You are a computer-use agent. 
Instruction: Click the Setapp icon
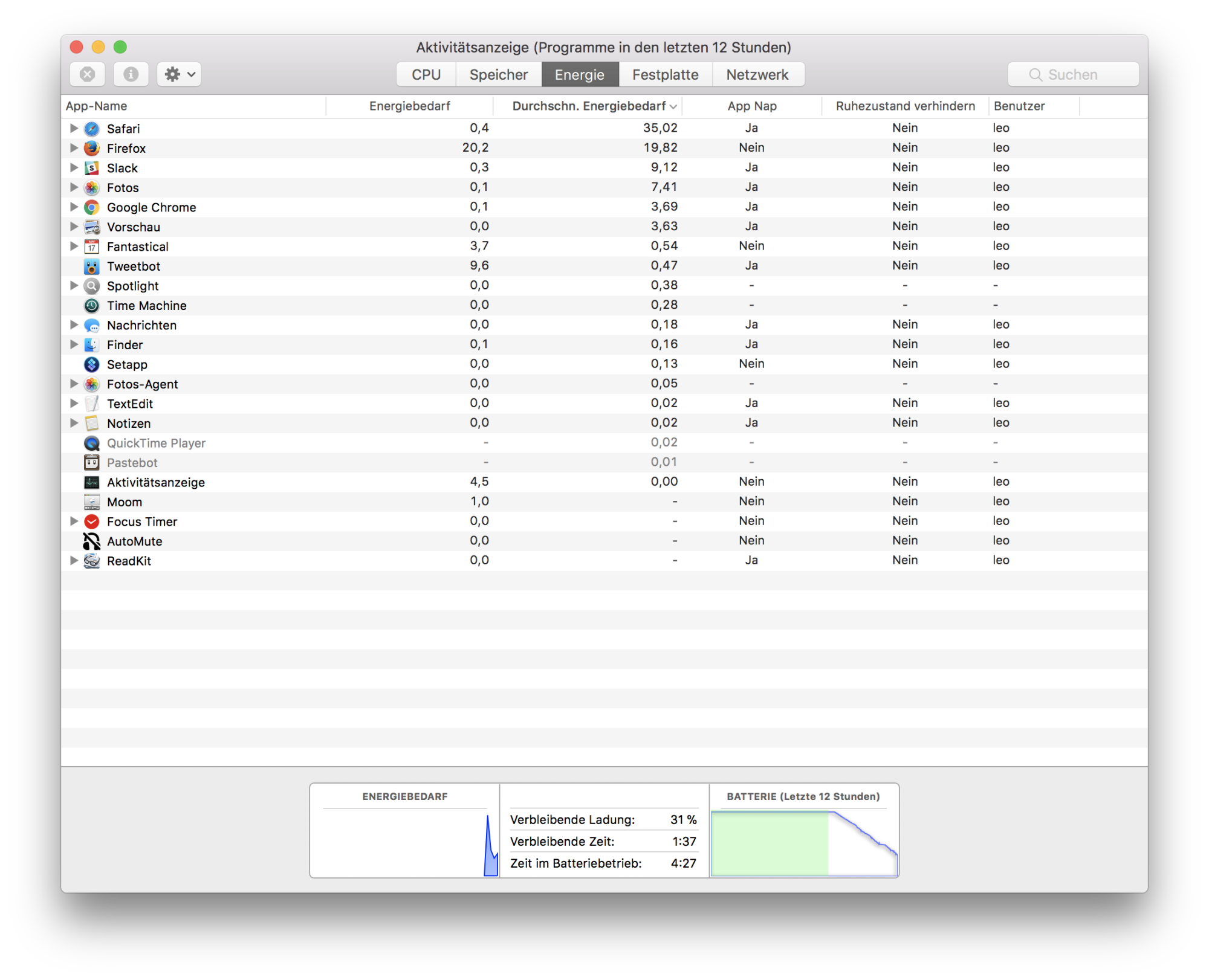point(92,364)
